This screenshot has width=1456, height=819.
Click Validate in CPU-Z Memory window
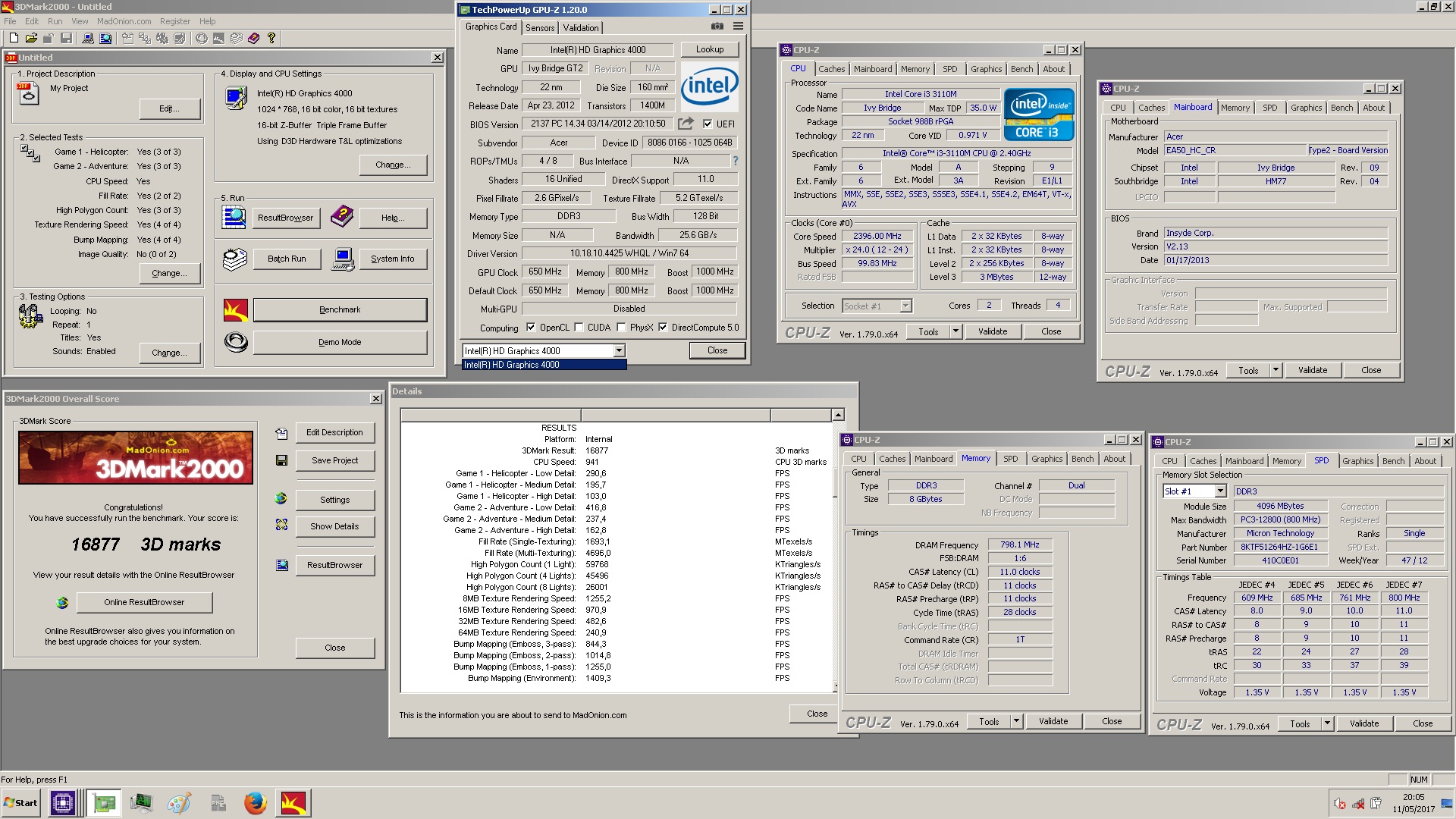pos(1053,721)
